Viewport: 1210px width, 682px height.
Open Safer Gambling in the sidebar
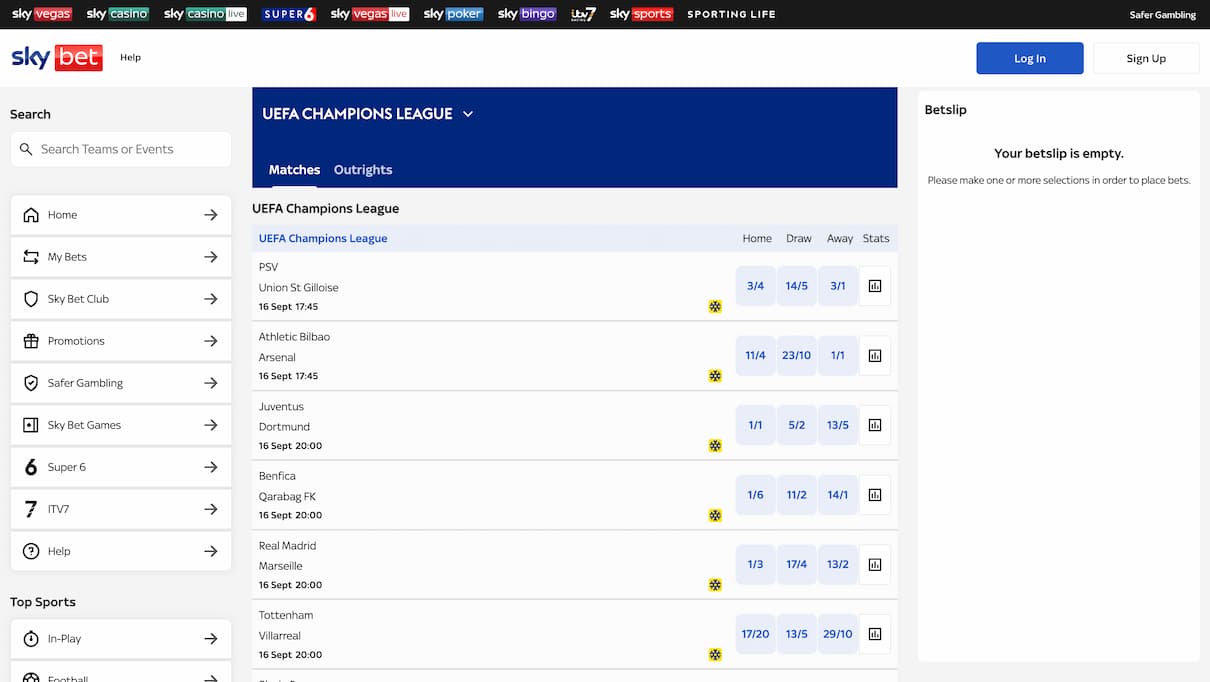(x=121, y=383)
